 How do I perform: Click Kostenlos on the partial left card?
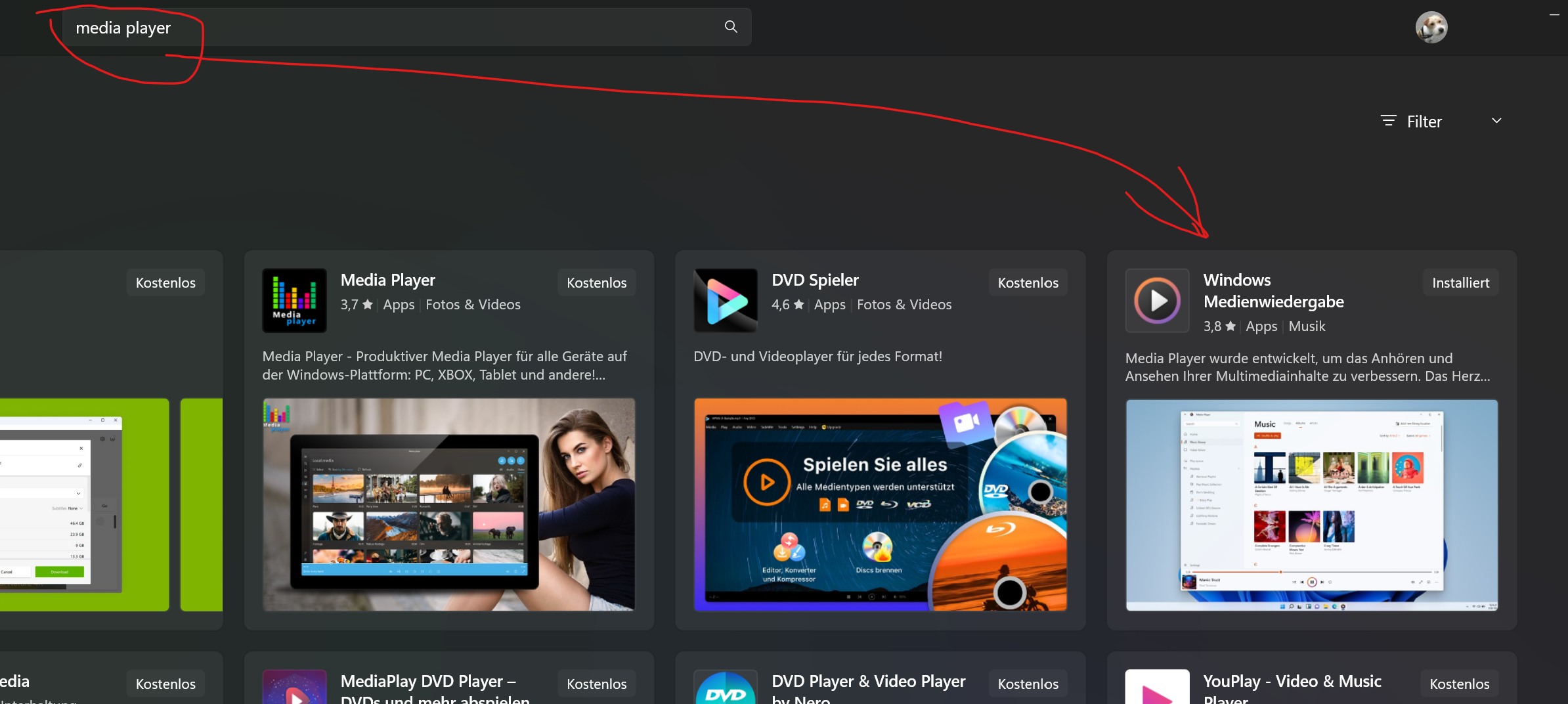tap(165, 282)
